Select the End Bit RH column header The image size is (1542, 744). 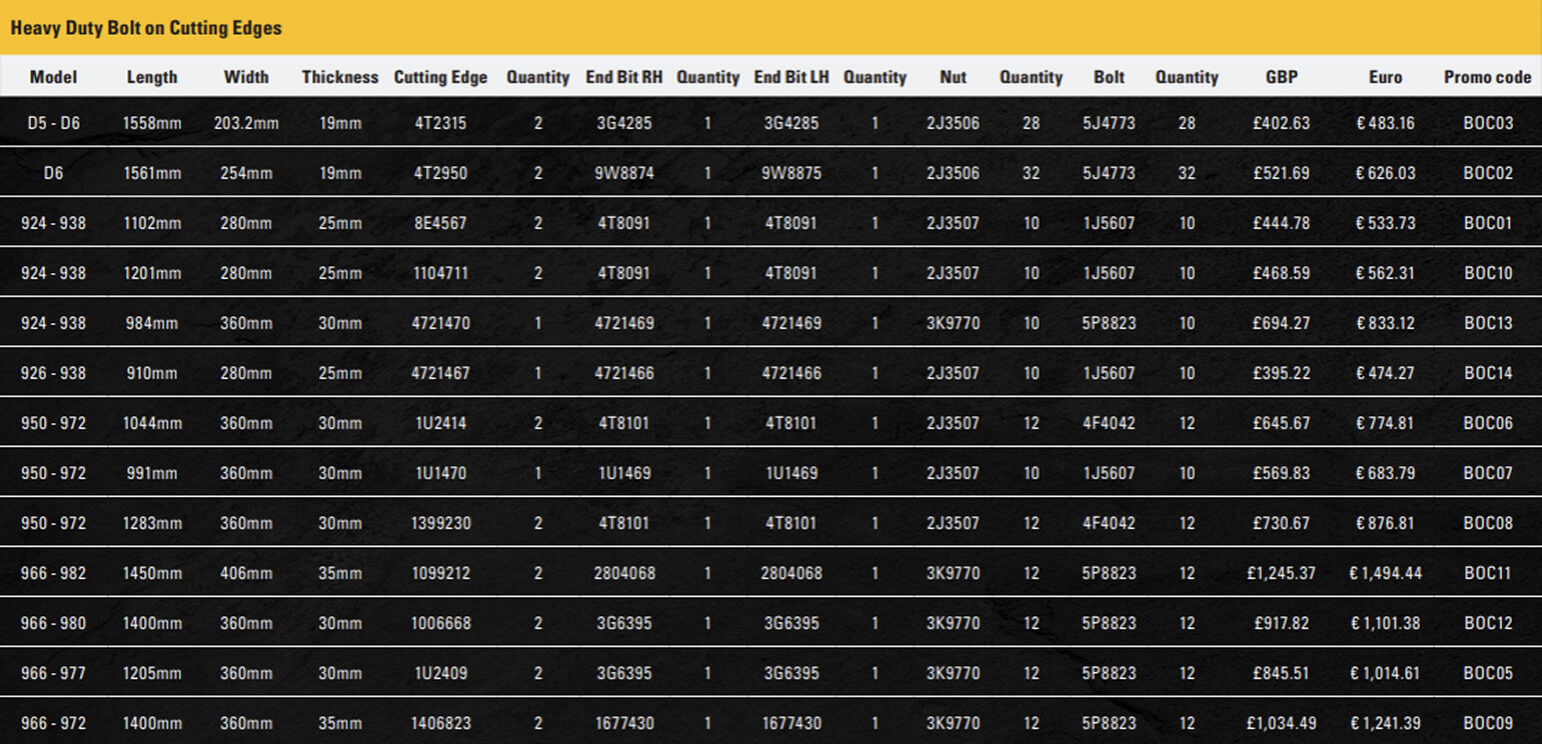[x=624, y=77]
